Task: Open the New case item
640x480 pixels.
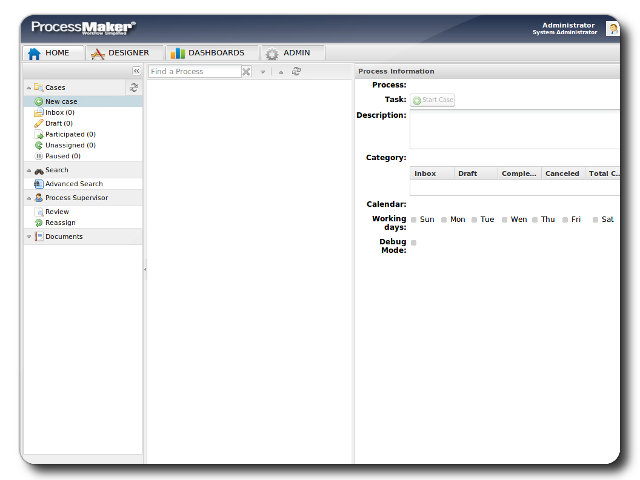Action: [x=60, y=101]
